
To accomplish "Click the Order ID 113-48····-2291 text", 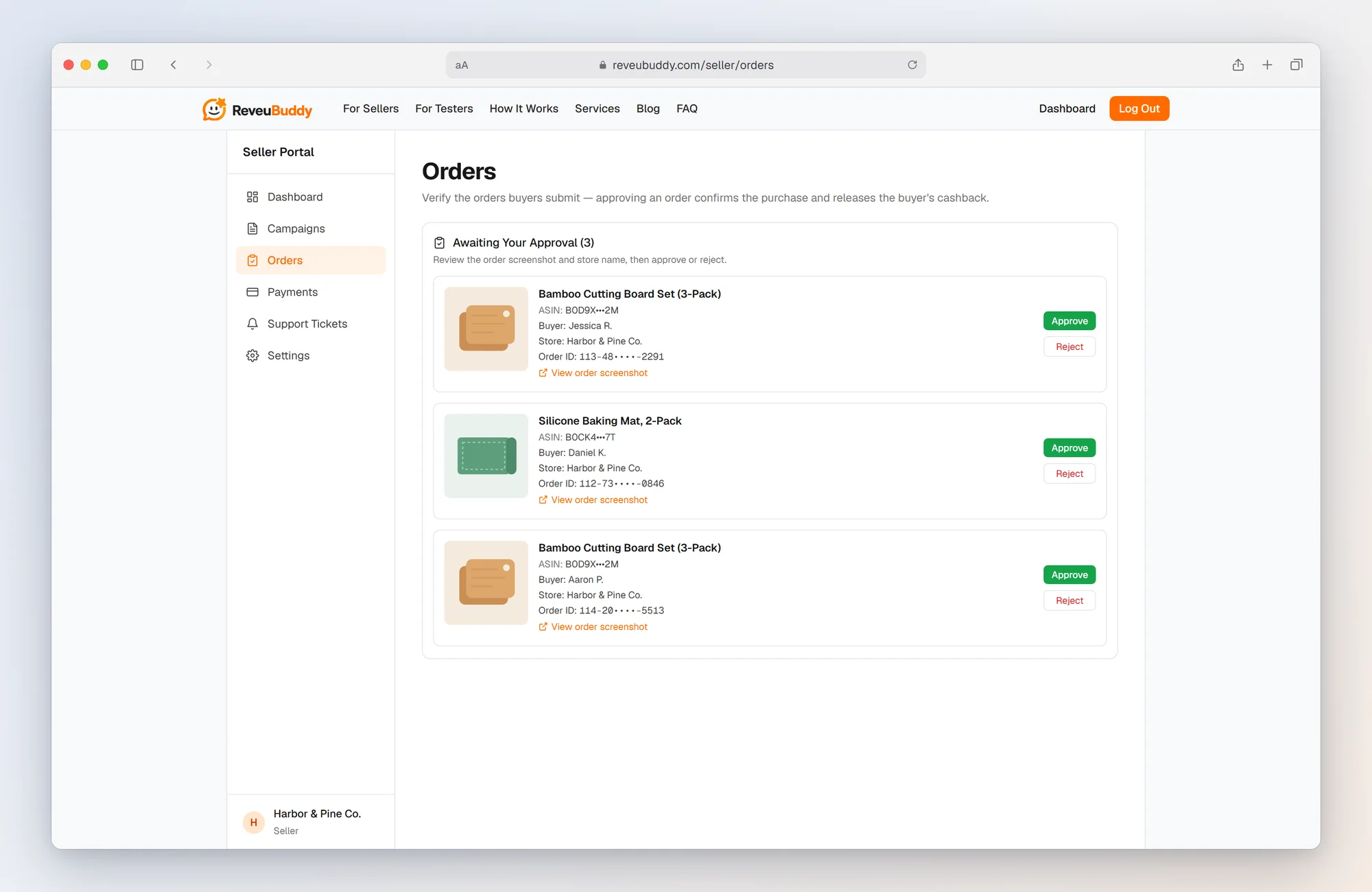I will (x=601, y=356).
